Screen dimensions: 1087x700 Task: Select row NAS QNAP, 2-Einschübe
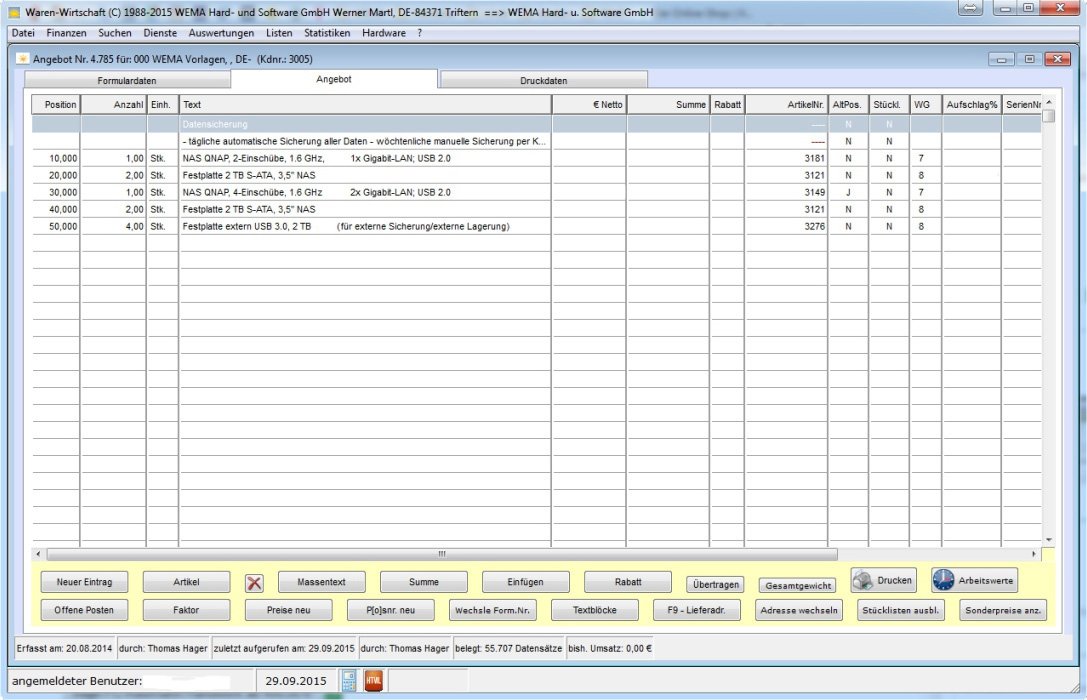pyautogui.click(x=537, y=158)
